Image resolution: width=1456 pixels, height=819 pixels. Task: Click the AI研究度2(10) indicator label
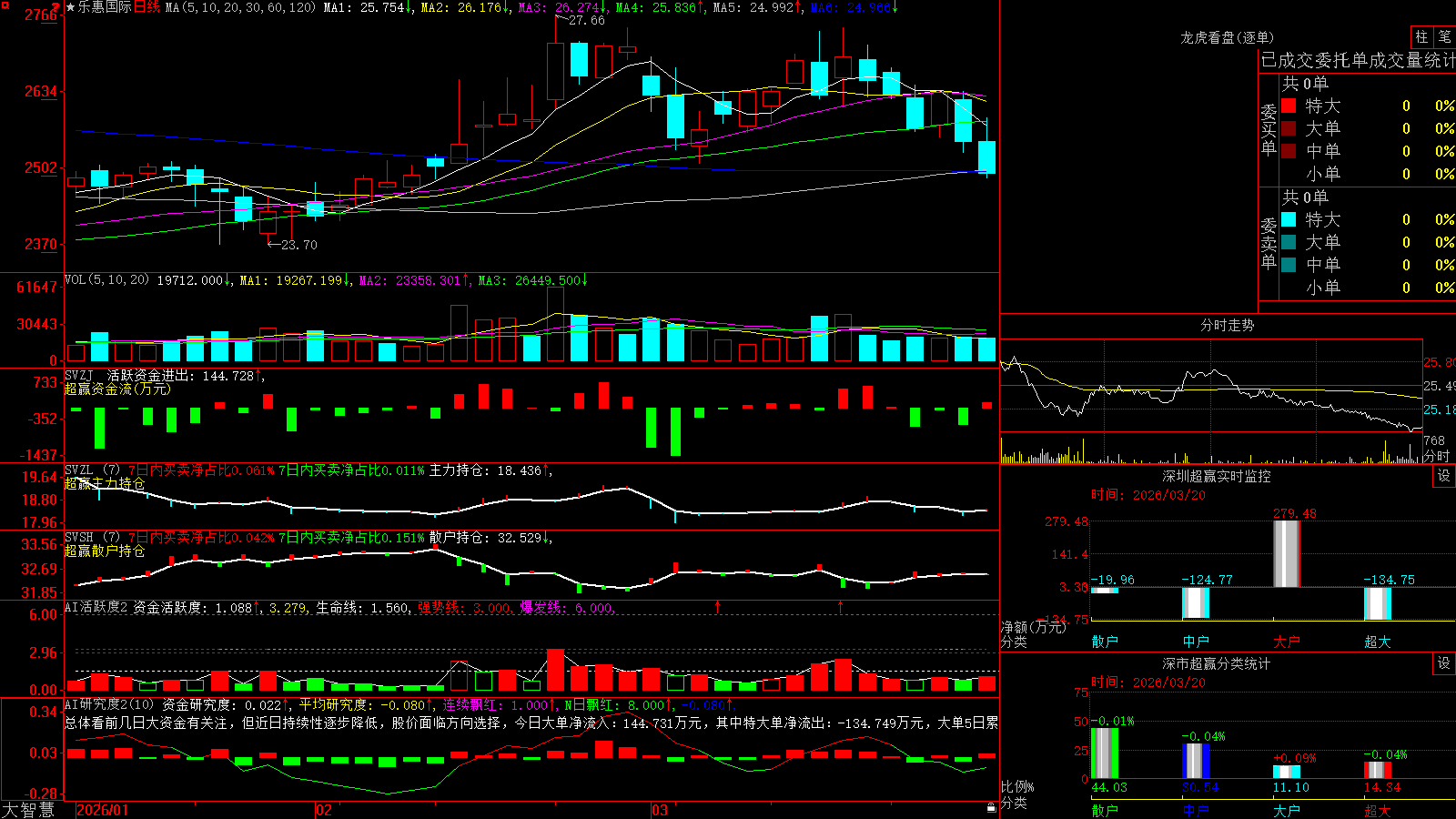(x=109, y=704)
